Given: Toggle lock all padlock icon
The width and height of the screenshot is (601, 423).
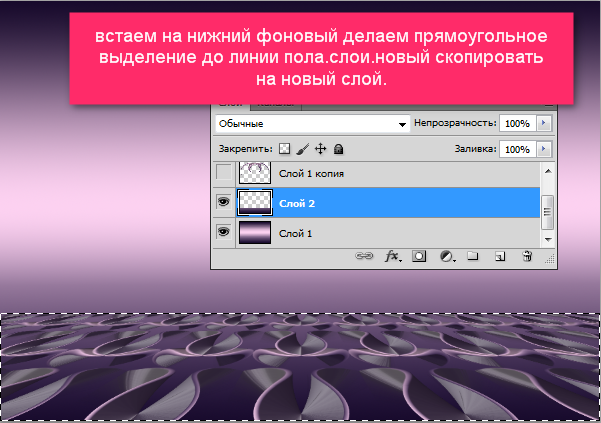Looking at the screenshot, I should click(x=338, y=149).
